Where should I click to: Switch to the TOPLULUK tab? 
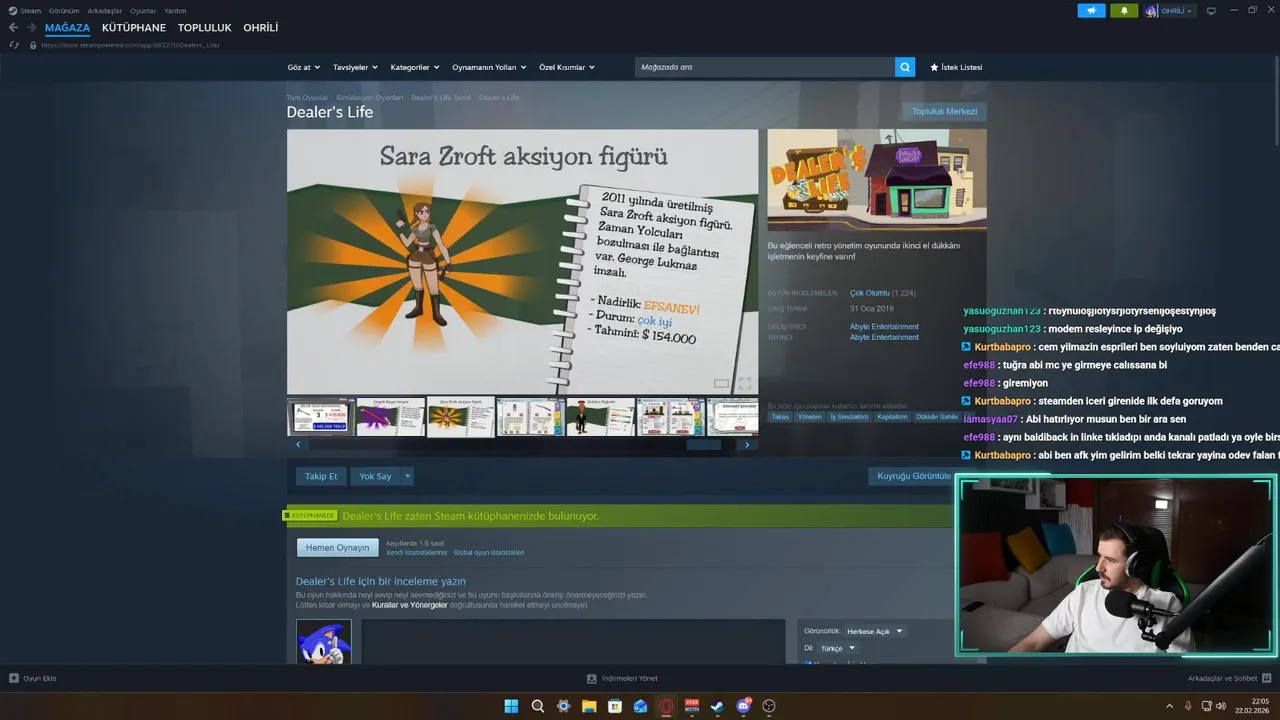(x=205, y=28)
